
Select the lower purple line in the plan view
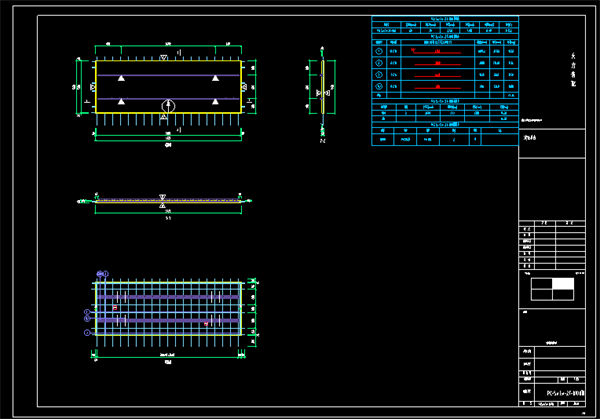click(168, 99)
